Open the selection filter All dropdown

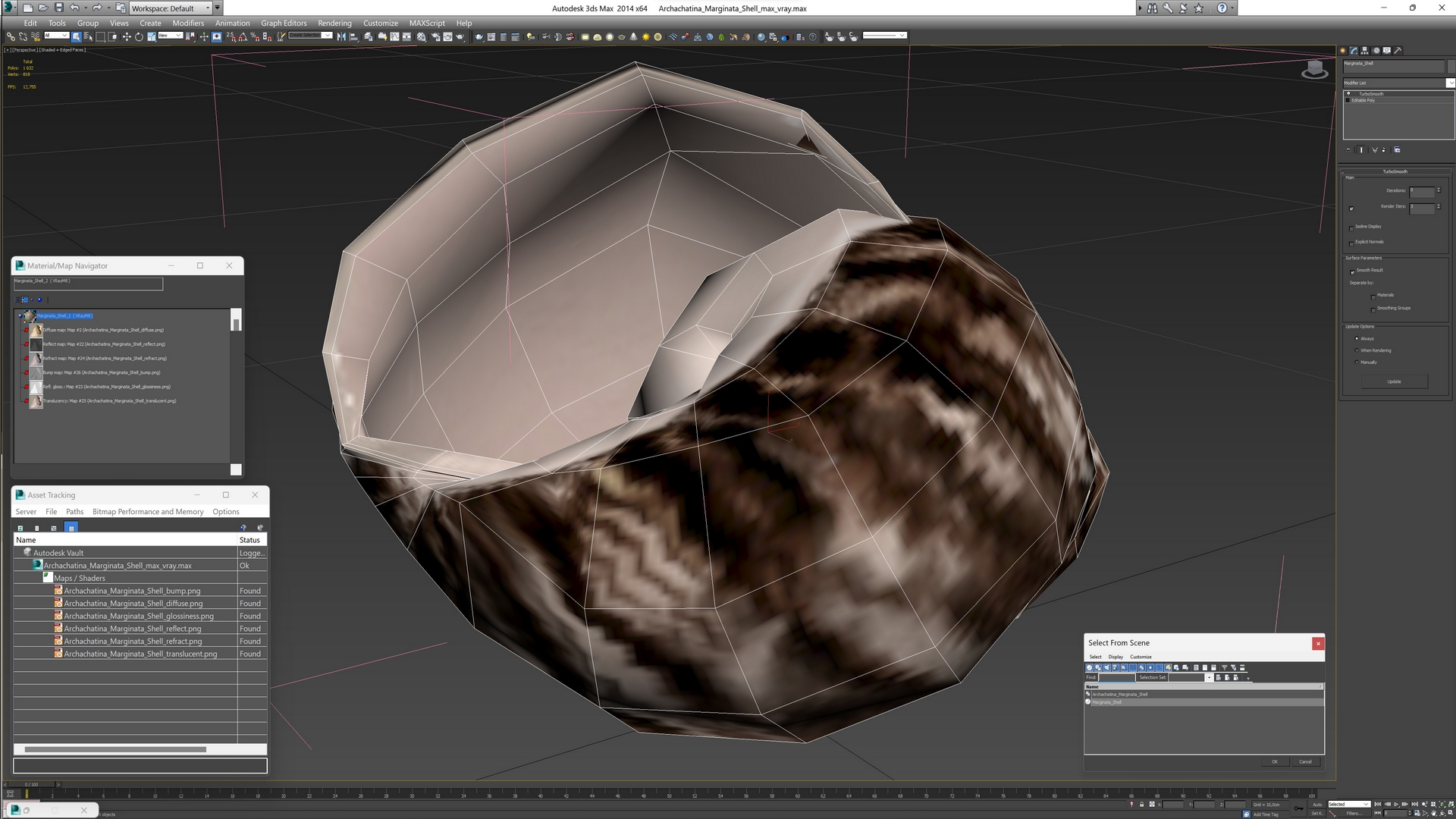pos(57,36)
